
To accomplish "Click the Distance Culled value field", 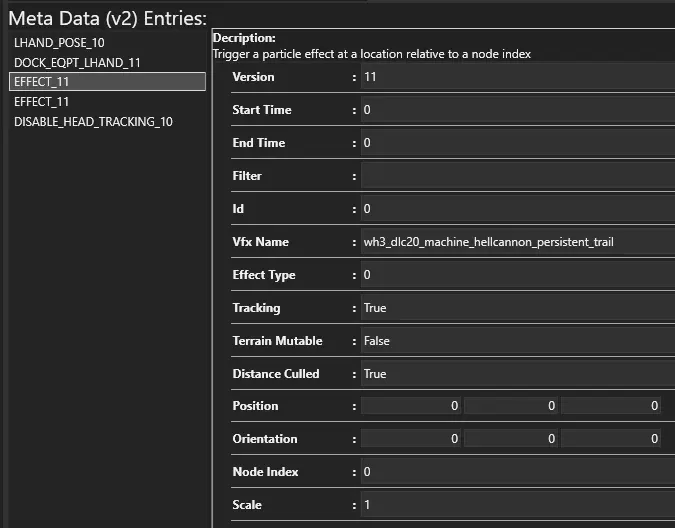I will click(x=517, y=374).
